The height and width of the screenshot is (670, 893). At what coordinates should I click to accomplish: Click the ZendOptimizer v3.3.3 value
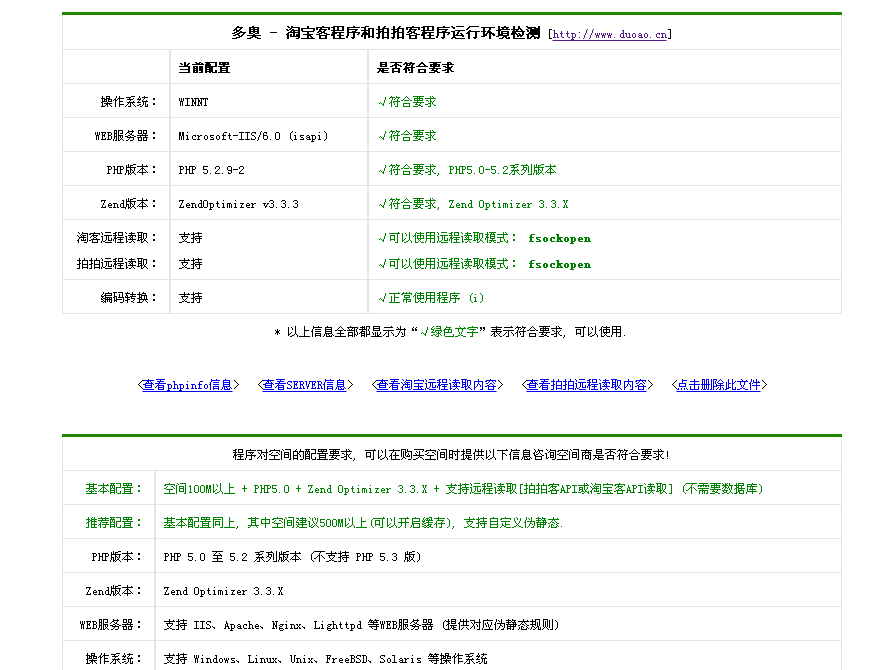point(238,204)
